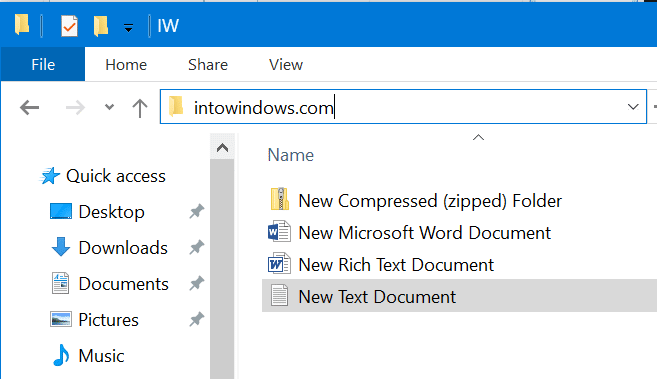This screenshot has width=657, height=379.
Task: Click the folder icon in the title bar
Action: coord(22,24)
